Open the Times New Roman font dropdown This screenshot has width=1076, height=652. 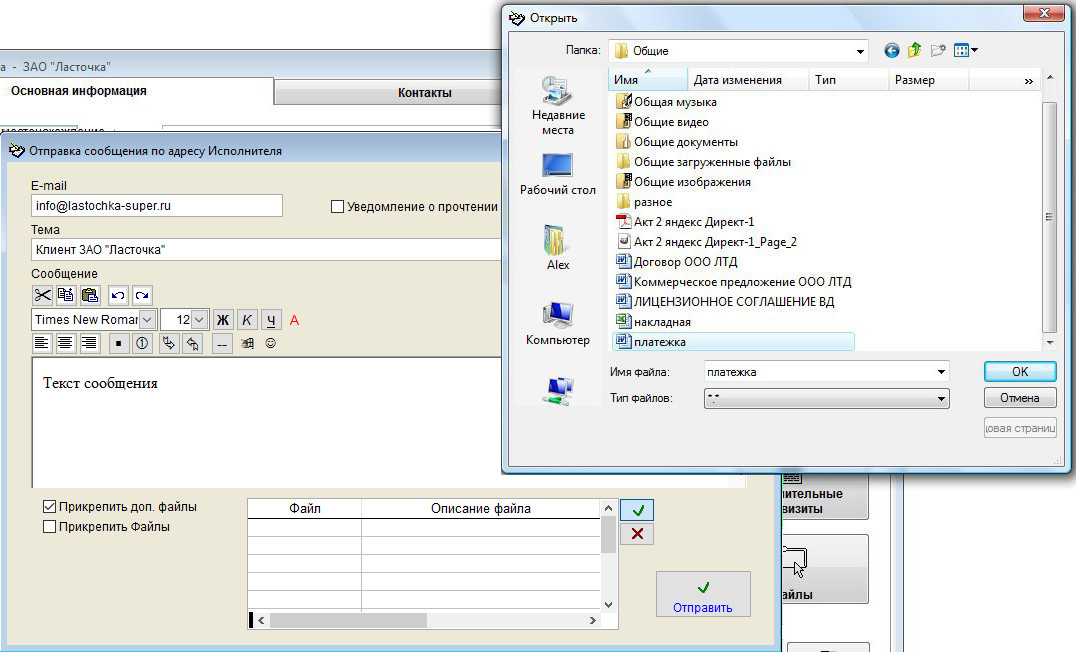[x=147, y=320]
